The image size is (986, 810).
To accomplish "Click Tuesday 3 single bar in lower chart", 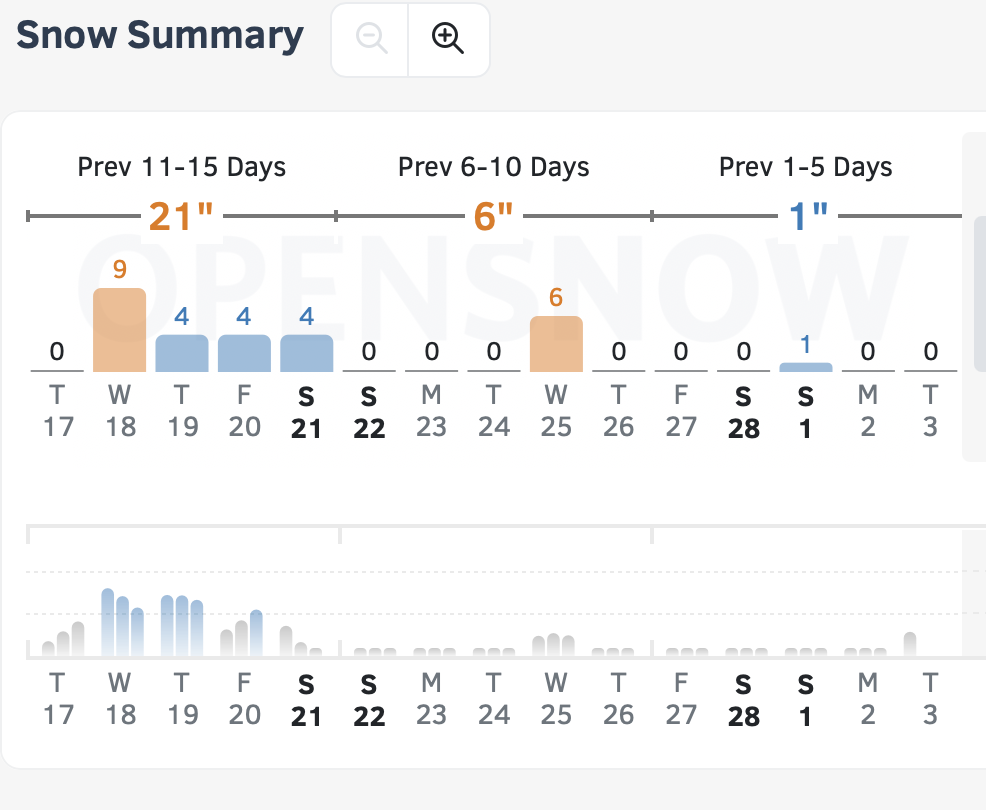I will pyautogui.click(x=910, y=645).
